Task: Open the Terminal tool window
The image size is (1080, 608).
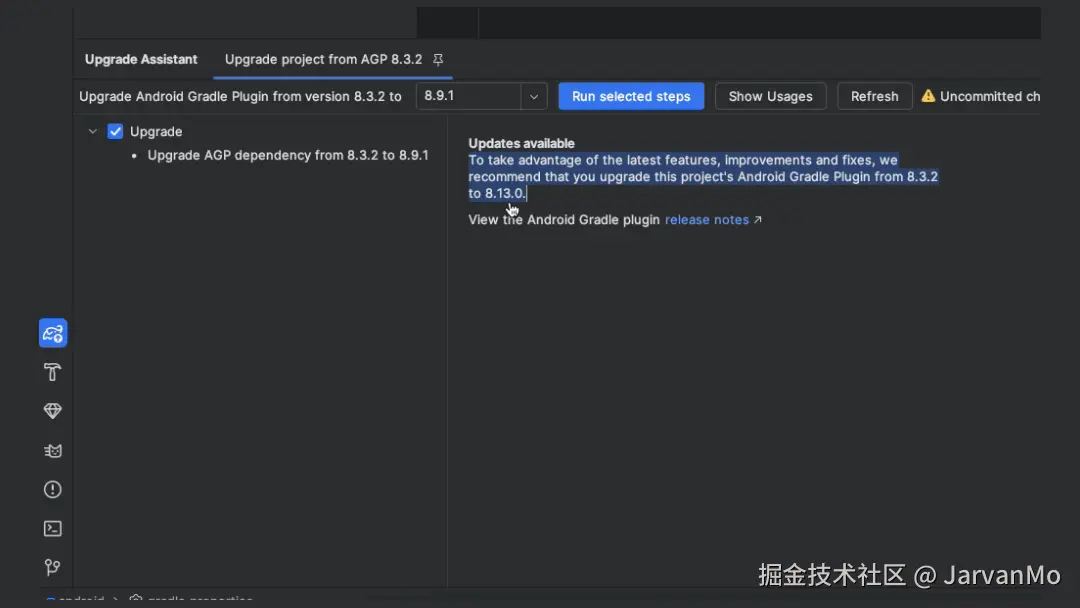Action: (52, 528)
